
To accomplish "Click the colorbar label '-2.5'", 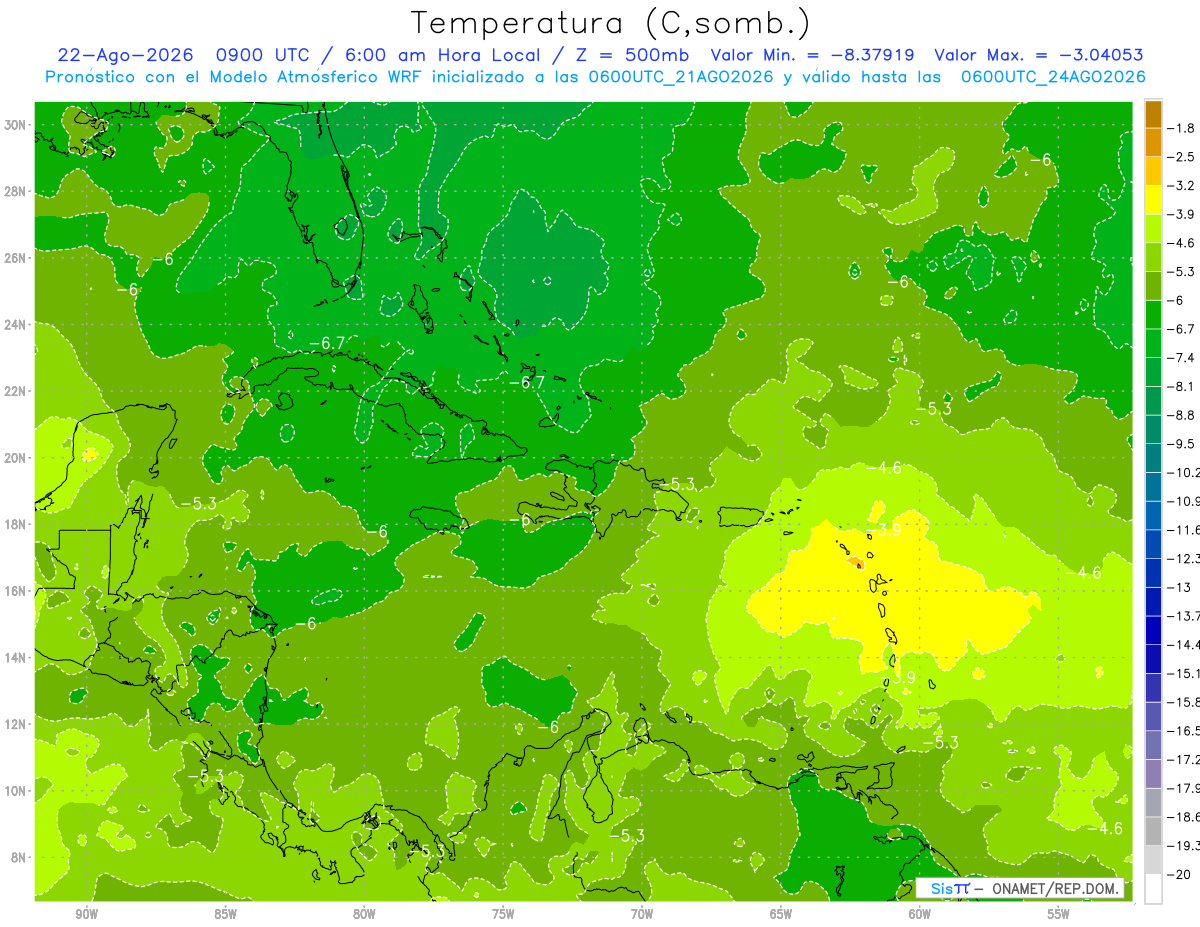I will click(1182, 157).
